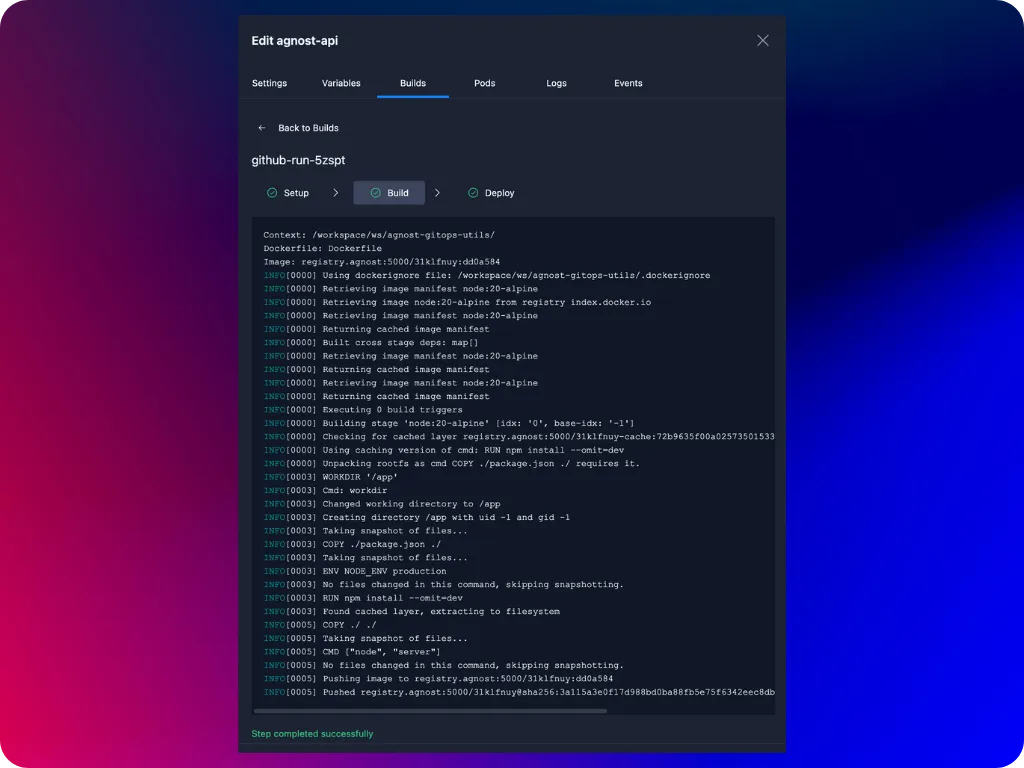The image size is (1024, 768).
Task: Click 'CMD ["node", "server"]' log line
Action: point(352,652)
